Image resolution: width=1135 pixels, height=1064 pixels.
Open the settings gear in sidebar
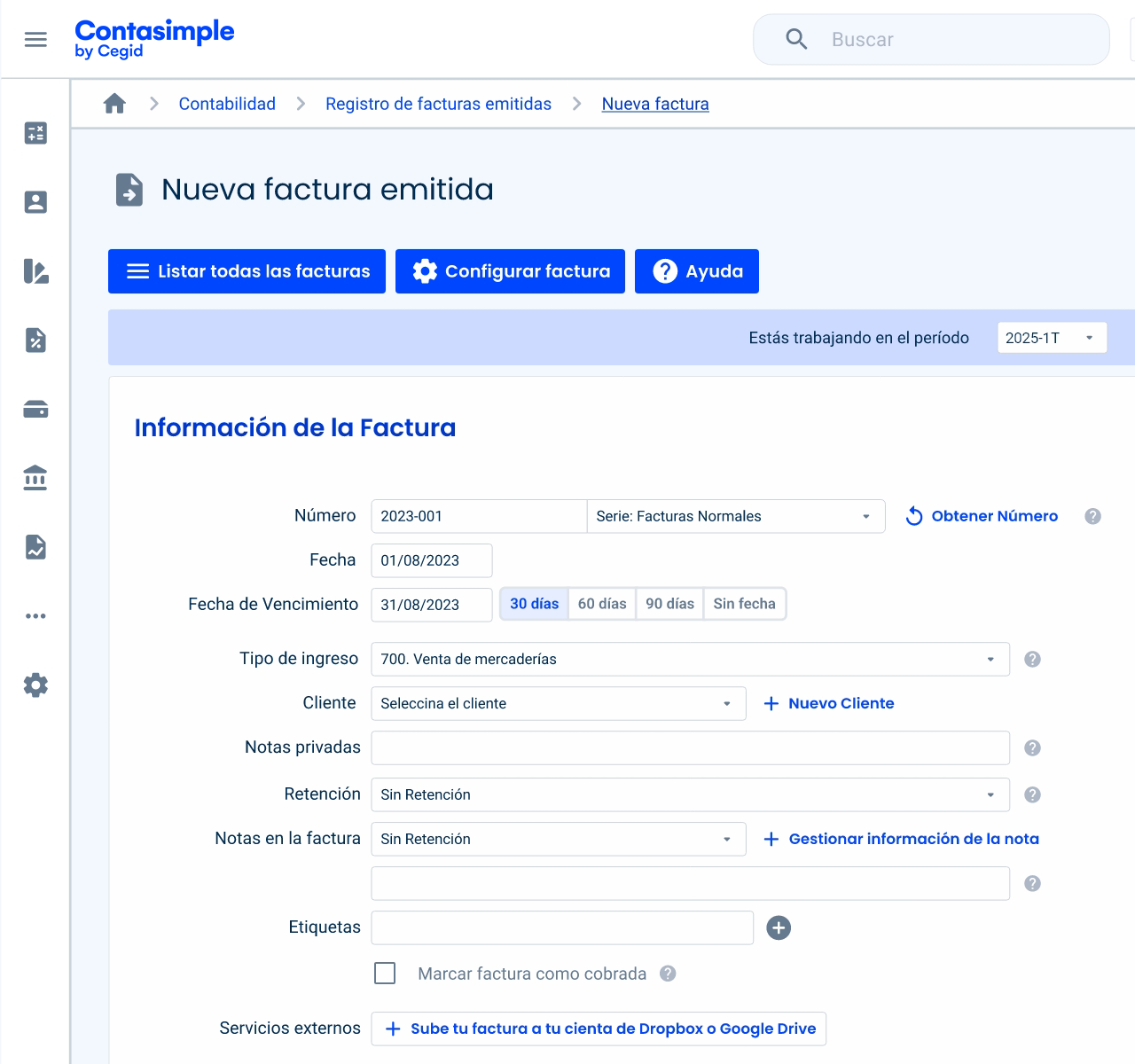[35, 685]
